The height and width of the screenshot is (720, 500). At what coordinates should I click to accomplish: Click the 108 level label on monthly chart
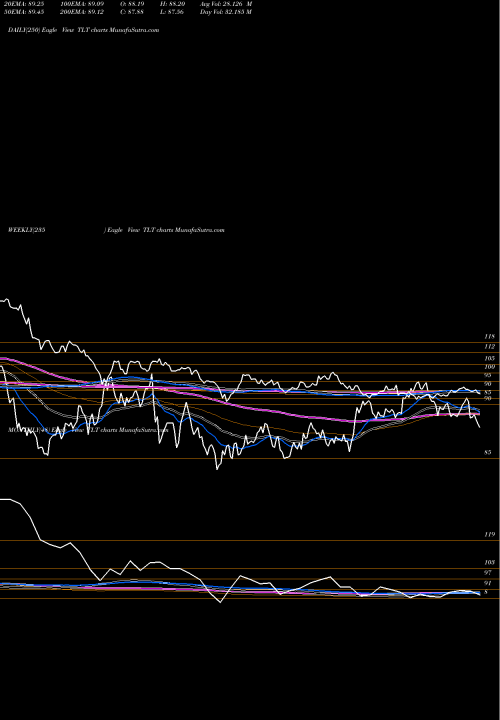click(x=490, y=562)
